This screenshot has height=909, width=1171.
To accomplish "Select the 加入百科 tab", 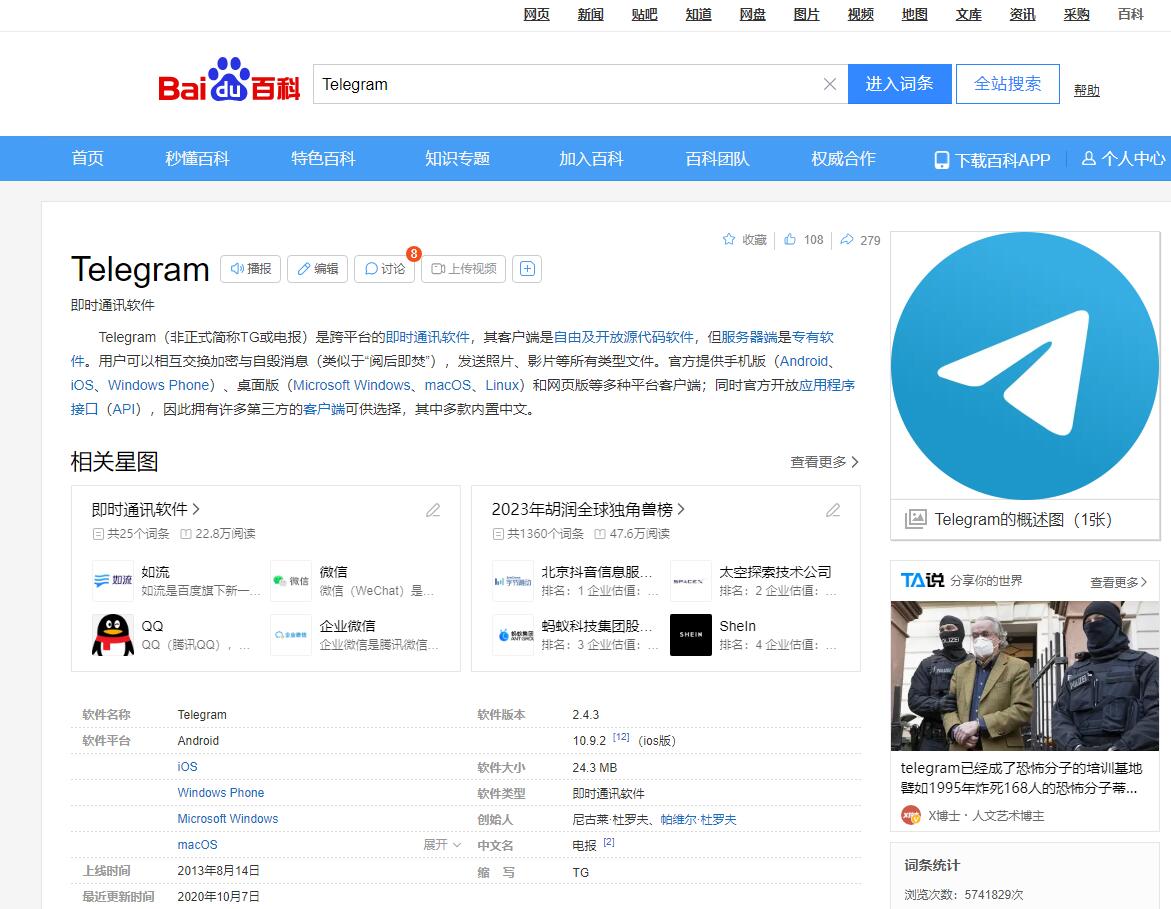I will pos(591,158).
